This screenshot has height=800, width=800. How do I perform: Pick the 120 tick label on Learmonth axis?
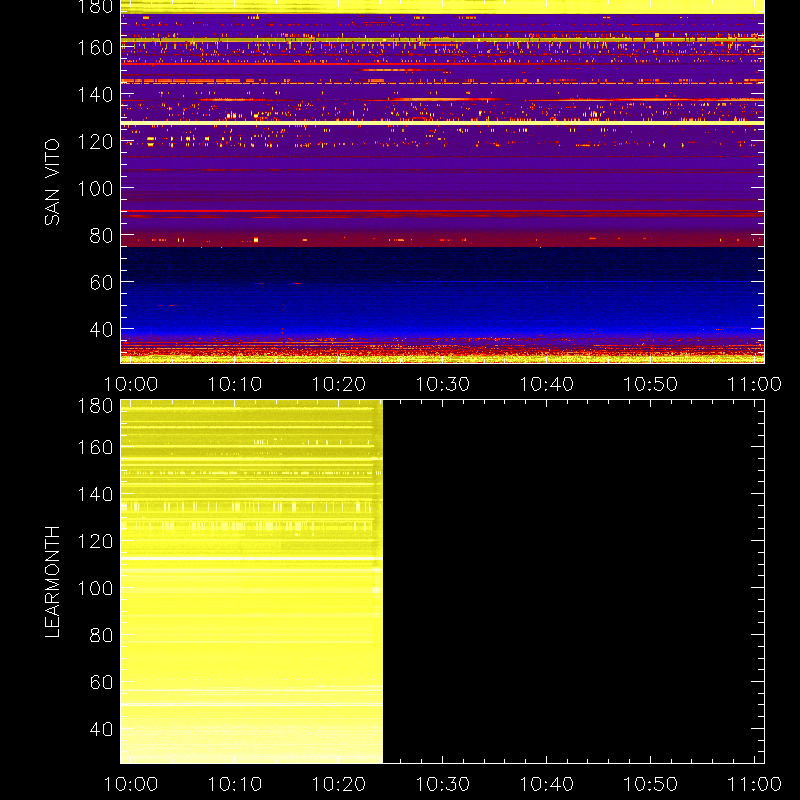pyautogui.click(x=95, y=541)
